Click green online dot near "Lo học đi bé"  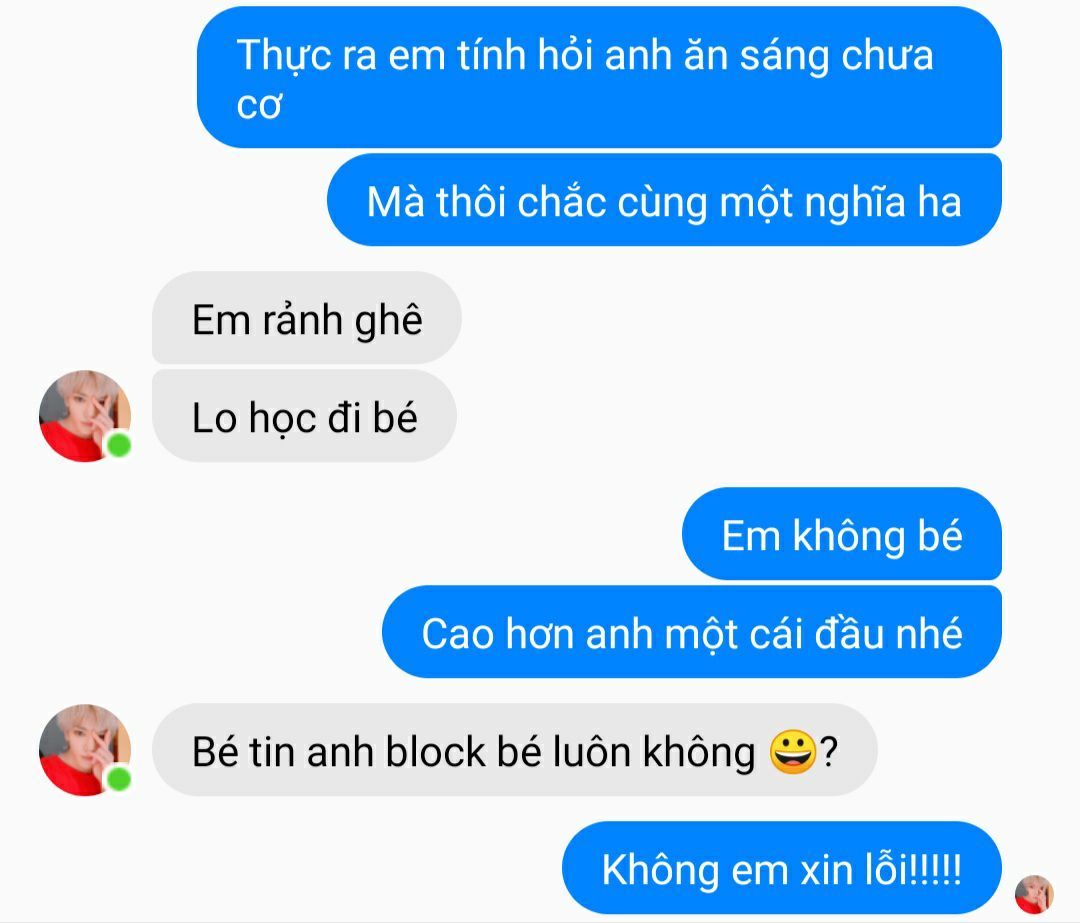(x=118, y=445)
